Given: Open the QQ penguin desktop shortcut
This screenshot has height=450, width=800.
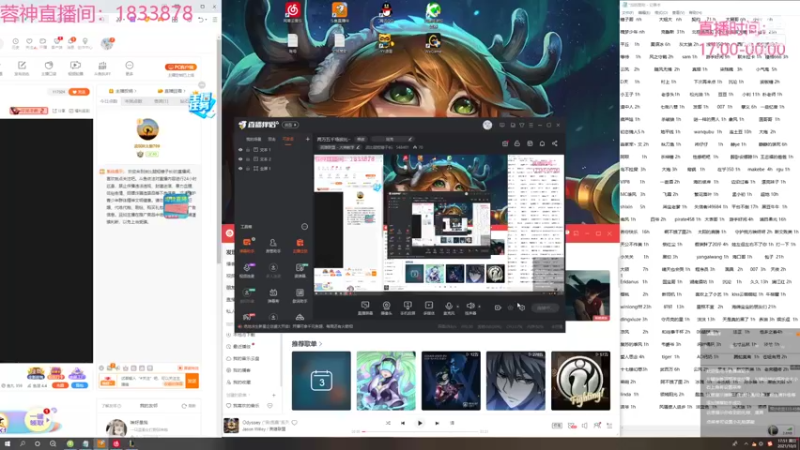Looking at the screenshot, I should pyautogui.click(x=386, y=11).
